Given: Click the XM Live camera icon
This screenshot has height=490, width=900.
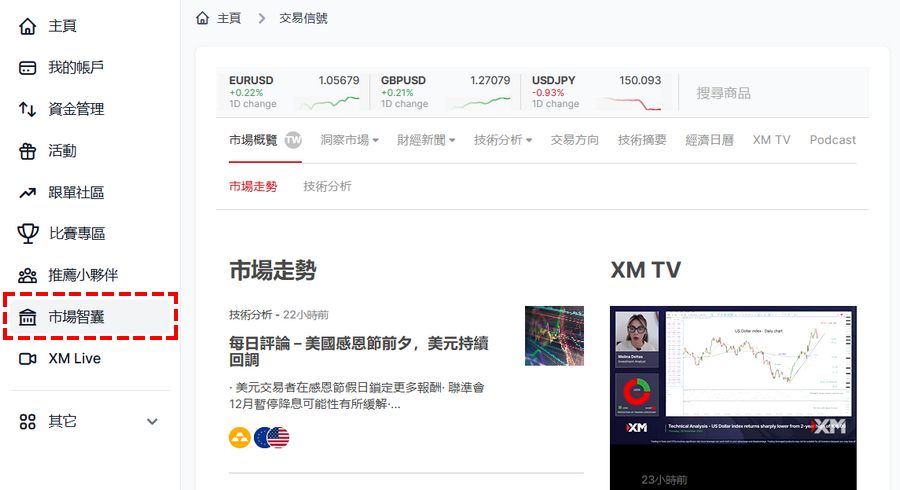Looking at the screenshot, I should (27, 359).
